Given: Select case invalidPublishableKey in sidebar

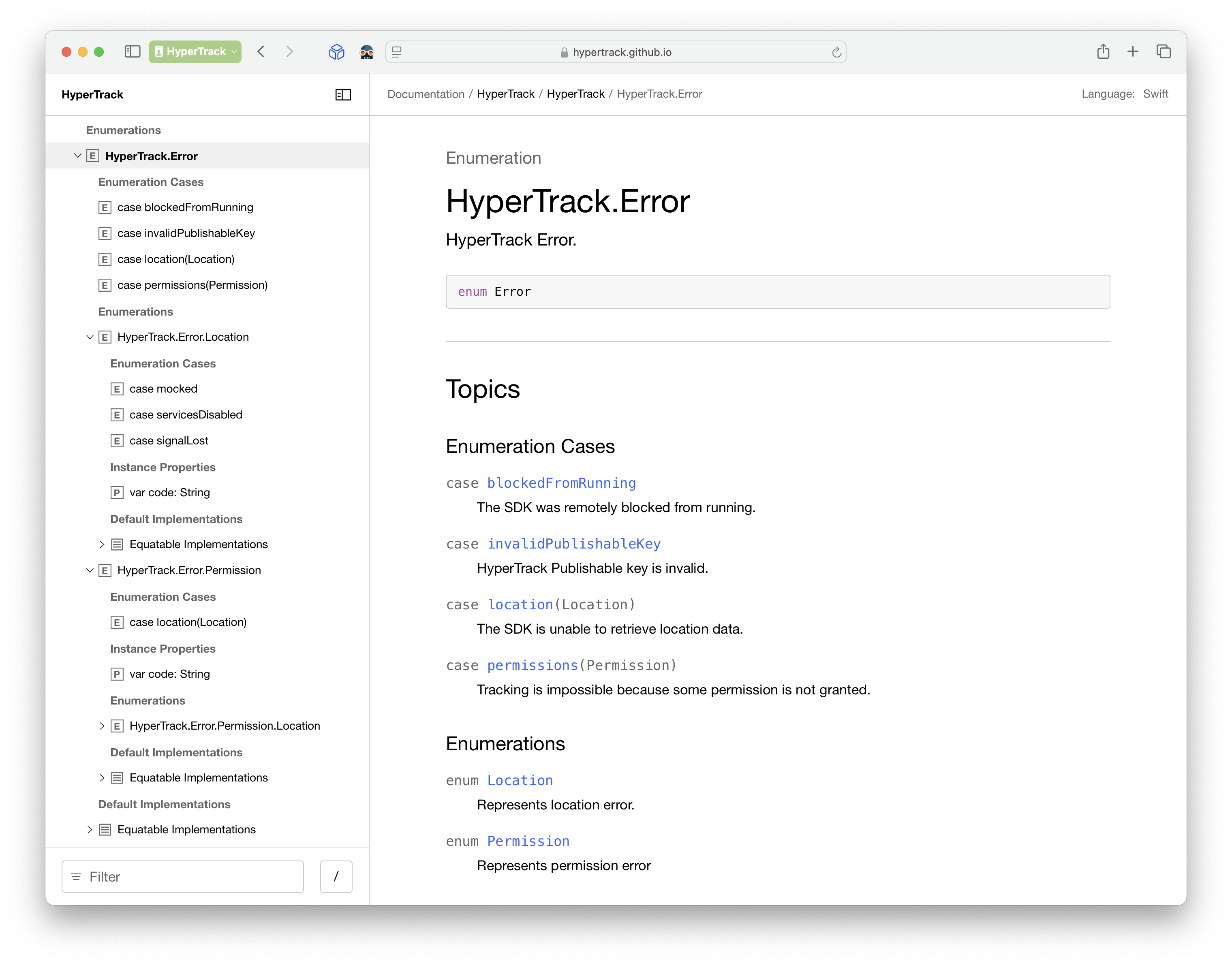Looking at the screenshot, I should [186, 233].
